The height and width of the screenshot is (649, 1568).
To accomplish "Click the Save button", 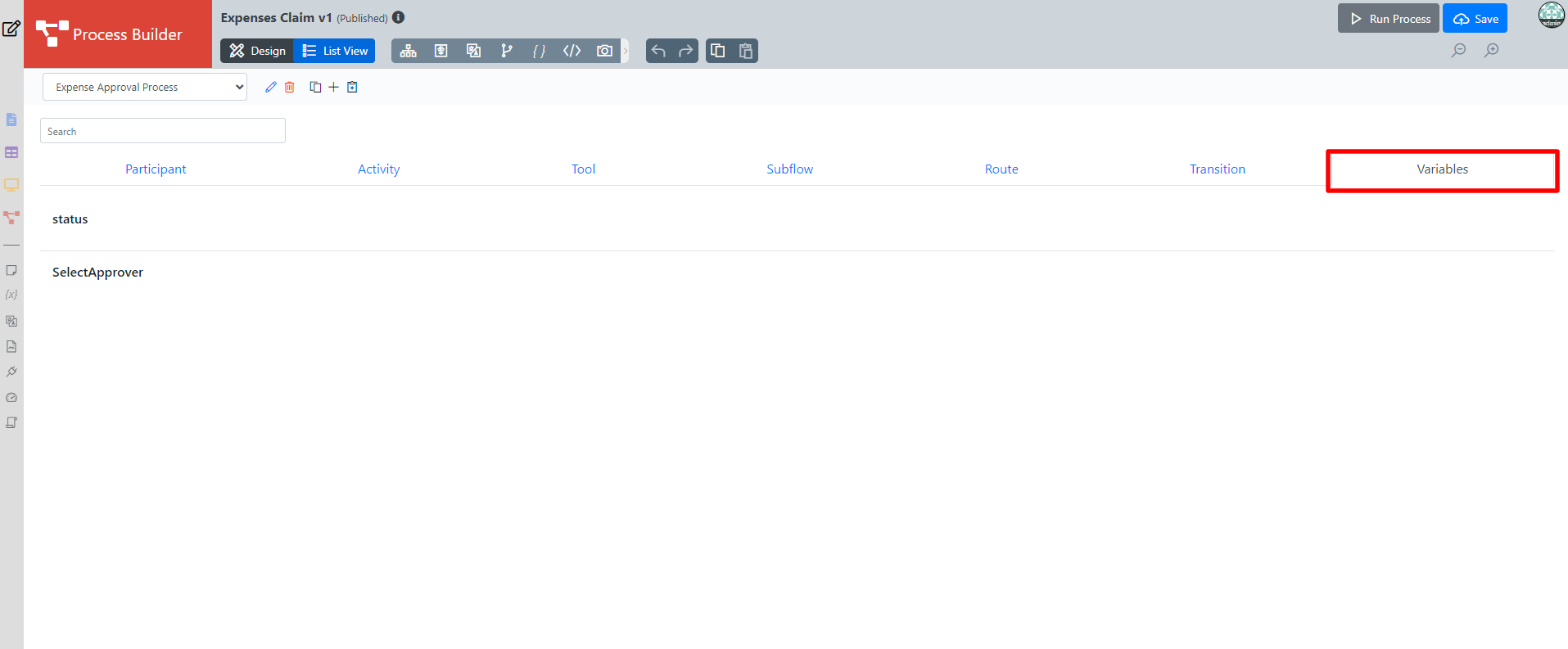I will (x=1475, y=18).
